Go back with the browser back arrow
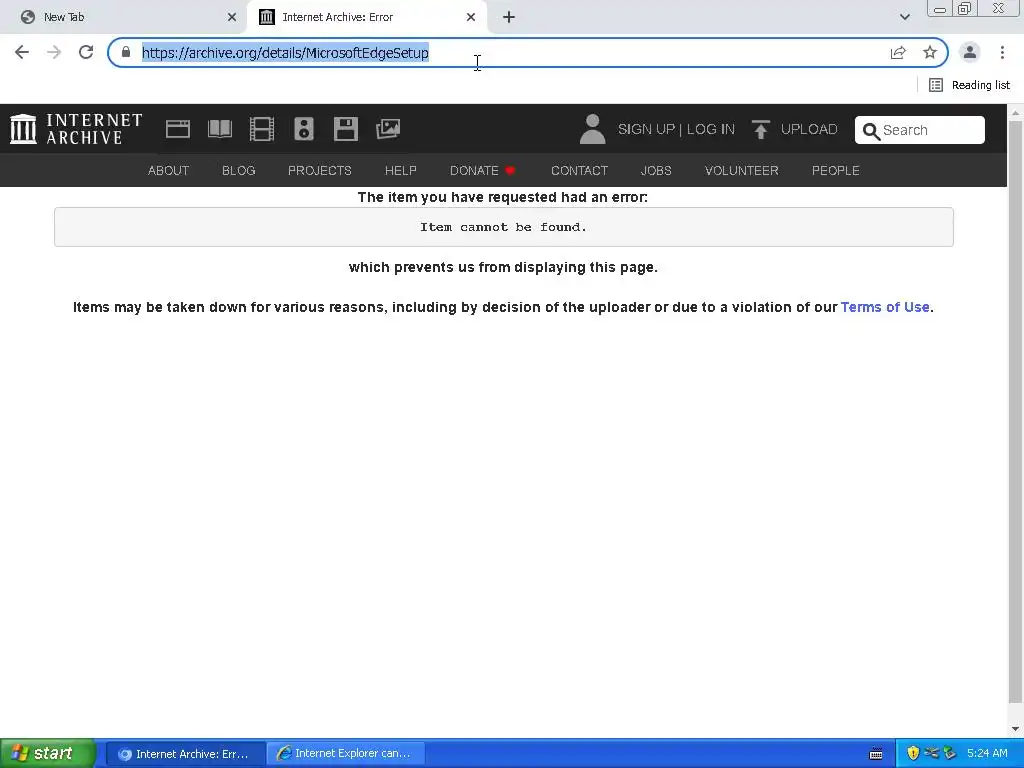1024x768 pixels. (x=22, y=52)
